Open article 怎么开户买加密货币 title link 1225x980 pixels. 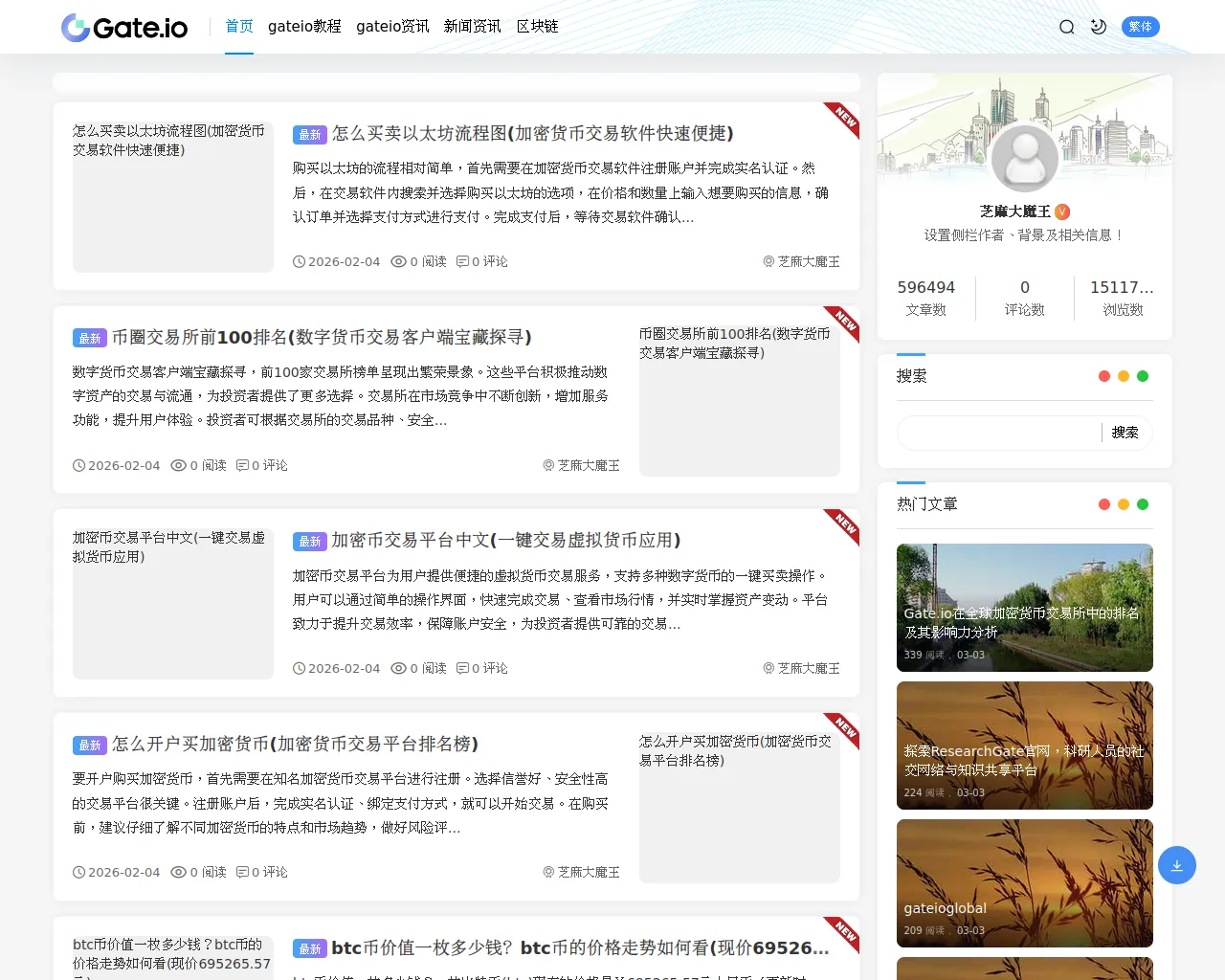pyautogui.click(x=295, y=744)
